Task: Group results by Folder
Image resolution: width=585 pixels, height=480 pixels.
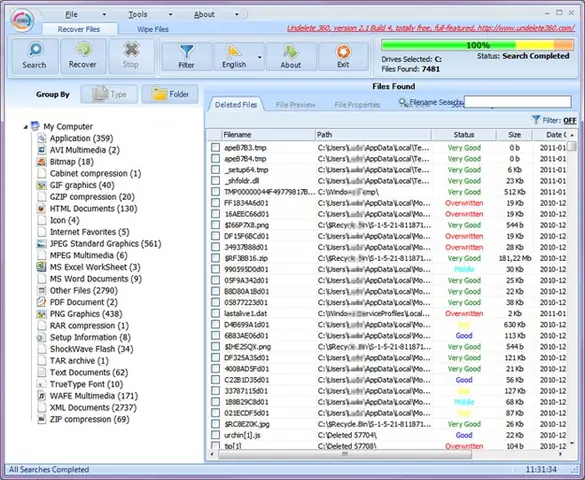Action: click(x=170, y=94)
